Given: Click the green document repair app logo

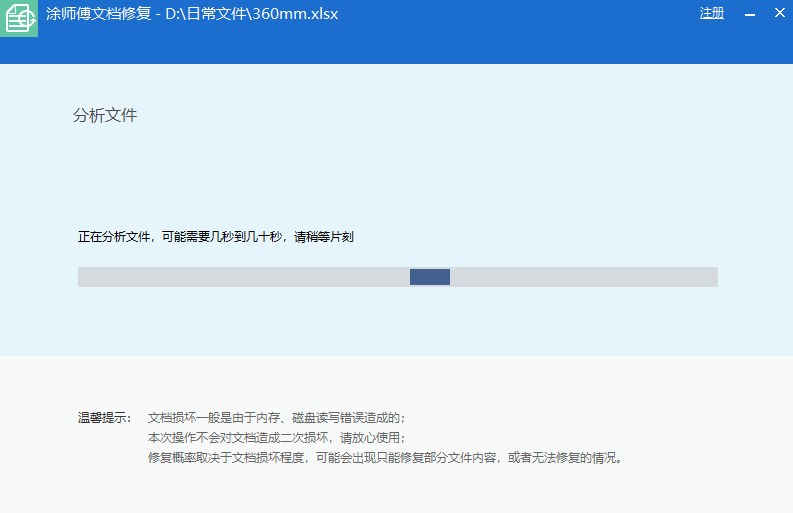Looking at the screenshot, I should click(18, 18).
